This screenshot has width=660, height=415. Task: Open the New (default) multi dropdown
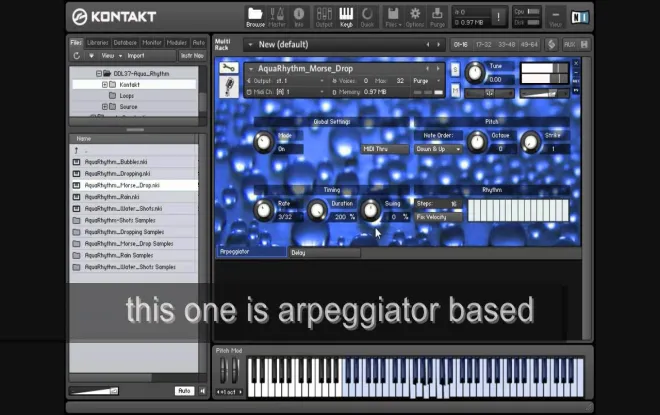(343, 45)
